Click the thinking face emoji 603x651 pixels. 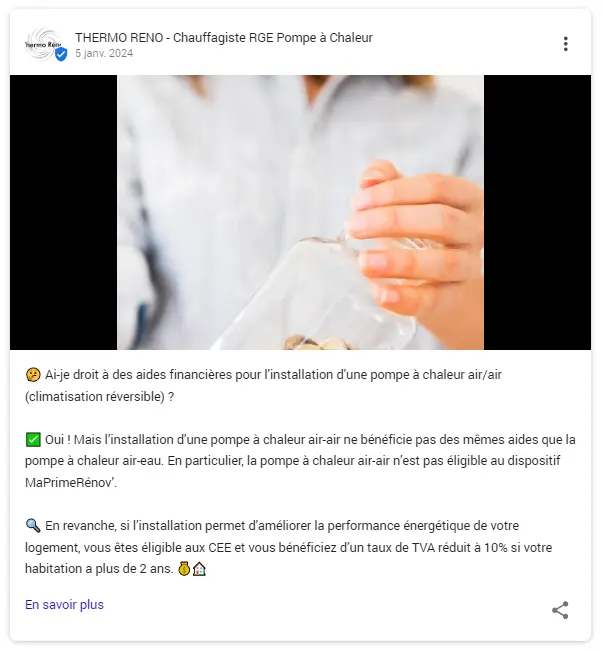click(33, 374)
